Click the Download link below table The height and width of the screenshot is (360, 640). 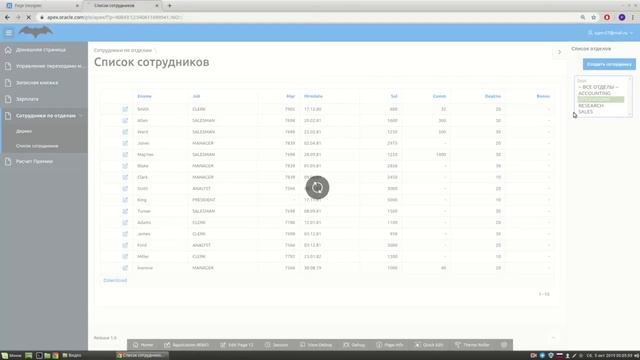(115, 280)
